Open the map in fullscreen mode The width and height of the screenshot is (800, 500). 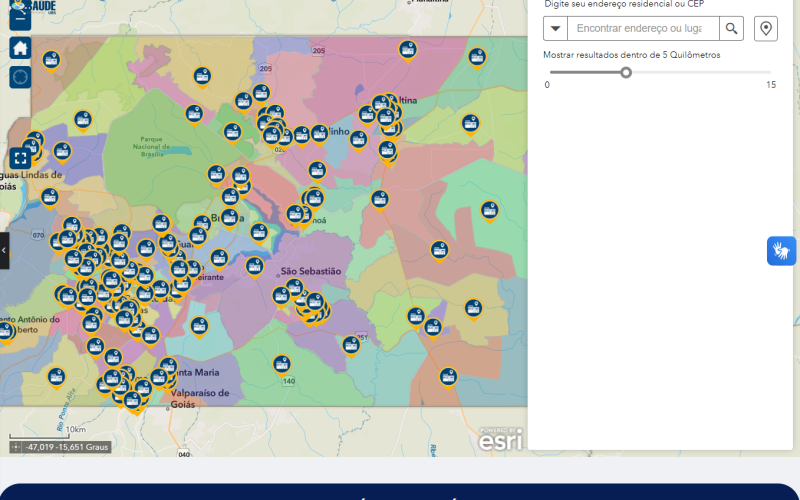[20, 158]
